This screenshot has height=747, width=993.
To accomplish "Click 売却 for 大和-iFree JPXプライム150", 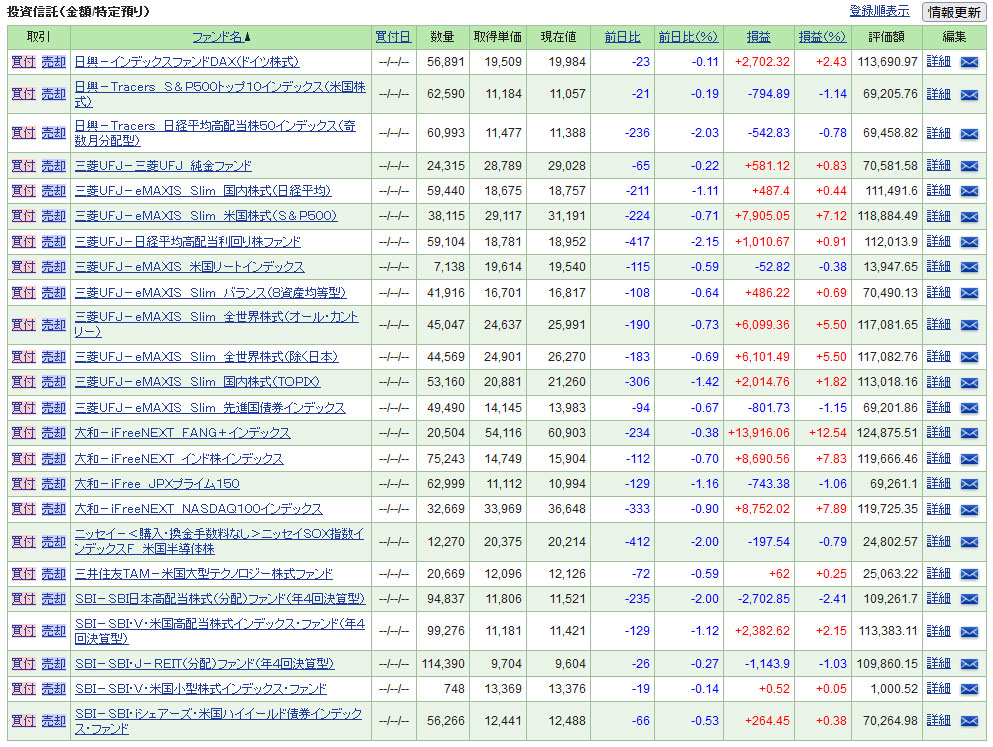I will pyautogui.click(x=54, y=484).
